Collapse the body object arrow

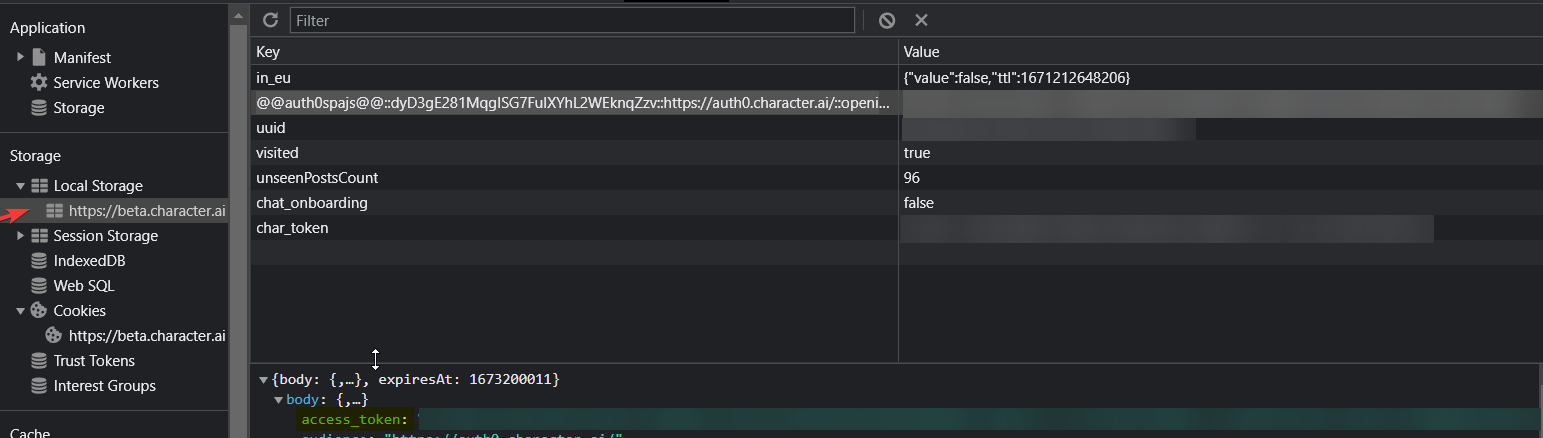click(x=279, y=400)
